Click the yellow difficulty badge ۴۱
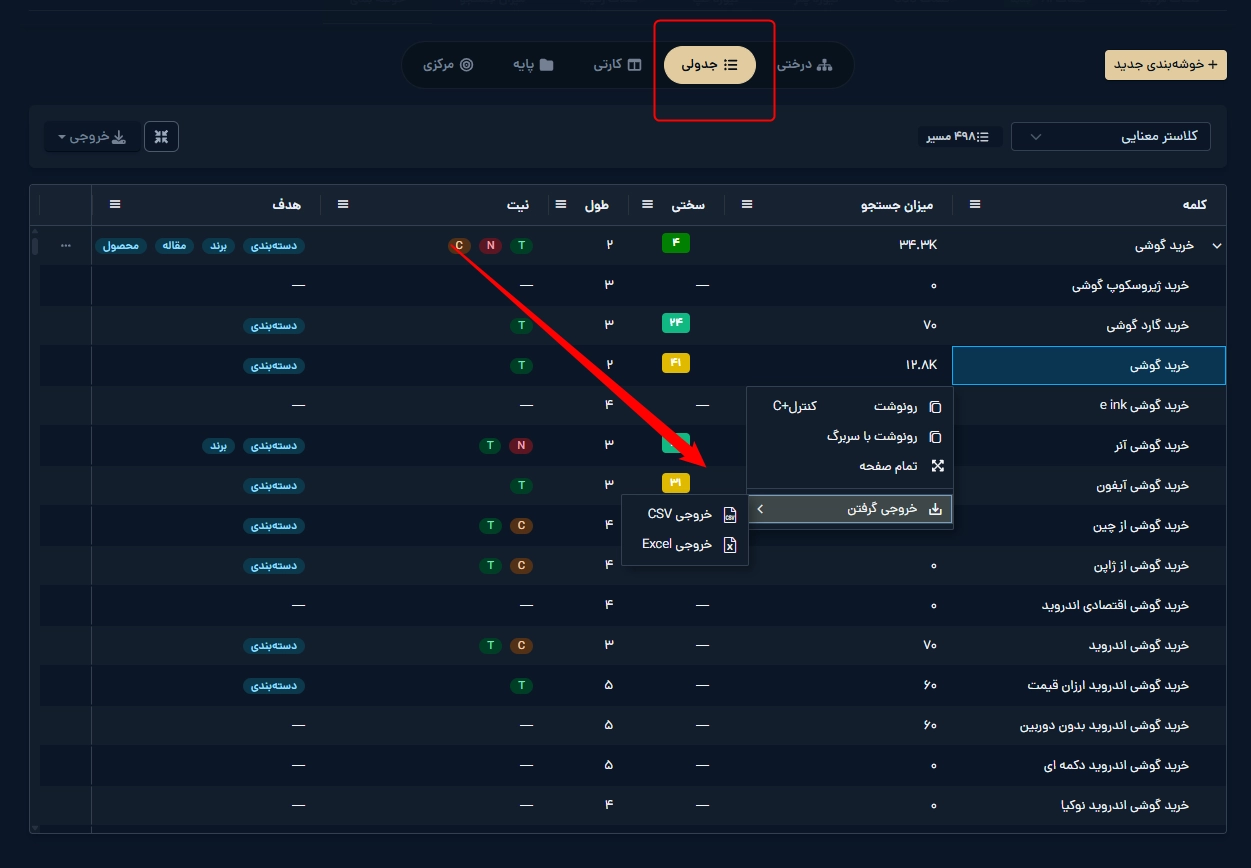This screenshot has height=868, width=1251. click(676, 364)
